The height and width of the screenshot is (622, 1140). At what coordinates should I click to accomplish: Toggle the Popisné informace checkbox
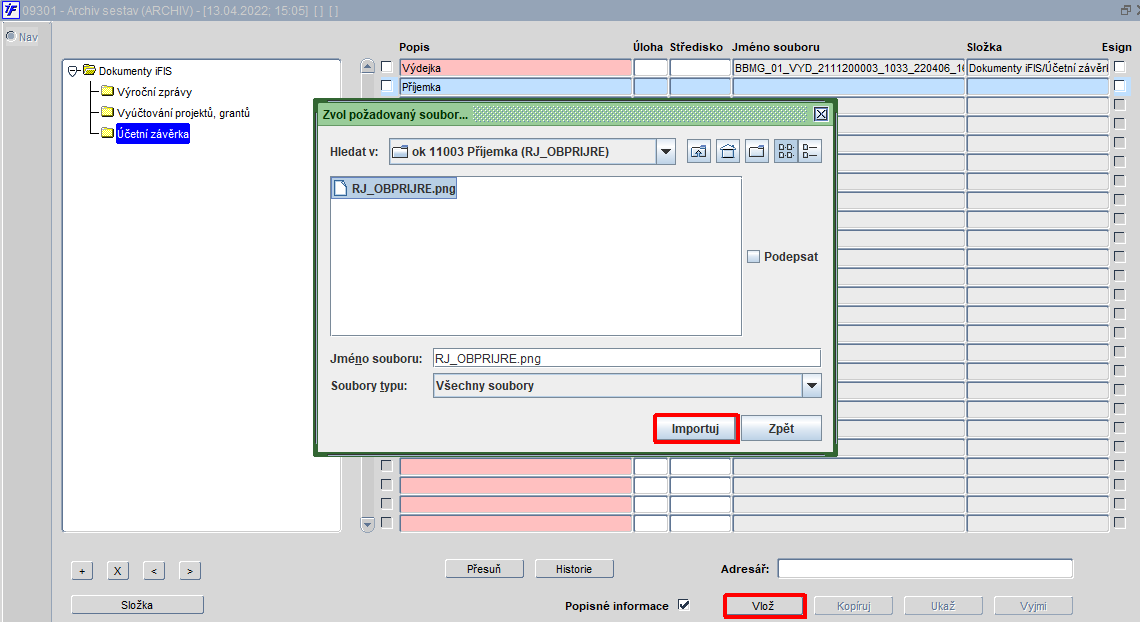(x=683, y=605)
